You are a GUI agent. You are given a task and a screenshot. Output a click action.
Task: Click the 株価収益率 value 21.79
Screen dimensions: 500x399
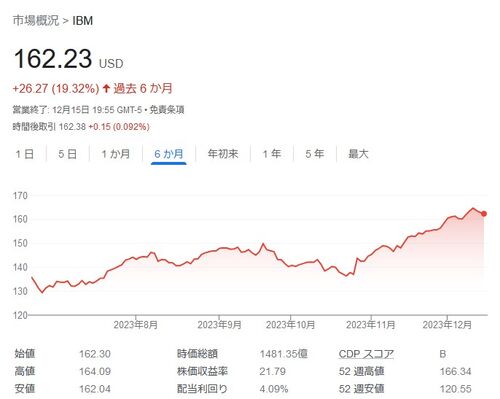[x=272, y=371]
